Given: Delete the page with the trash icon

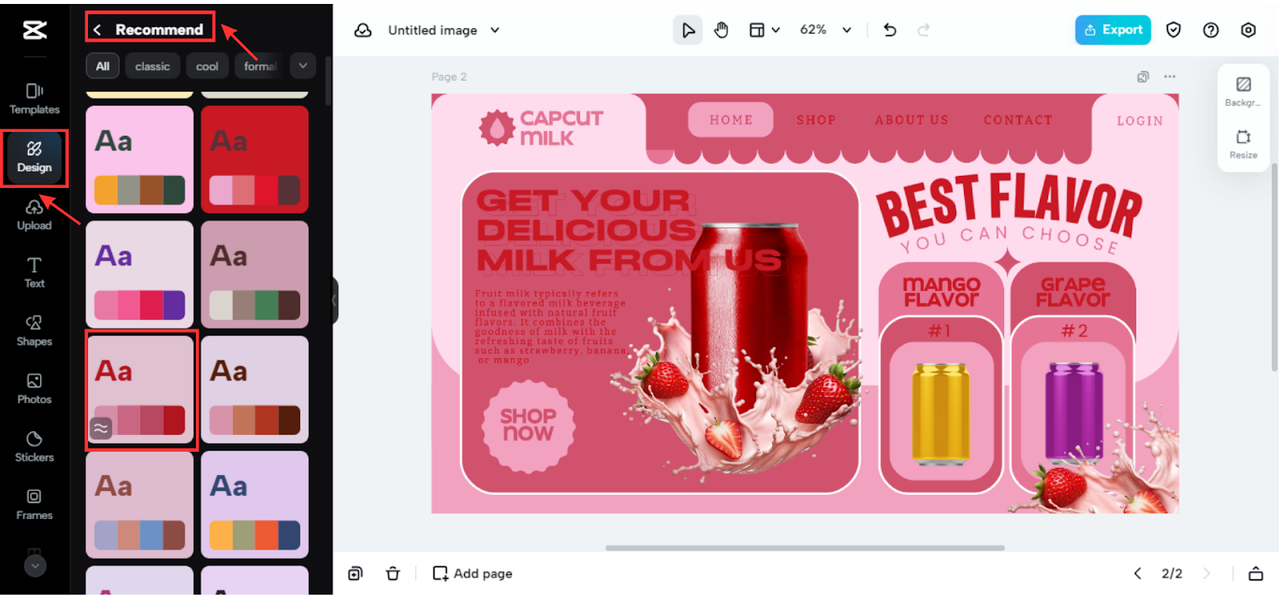Looking at the screenshot, I should pos(393,573).
